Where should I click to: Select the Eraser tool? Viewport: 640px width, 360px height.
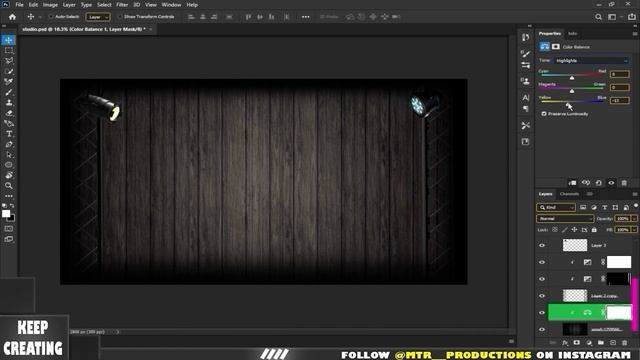(x=9, y=113)
